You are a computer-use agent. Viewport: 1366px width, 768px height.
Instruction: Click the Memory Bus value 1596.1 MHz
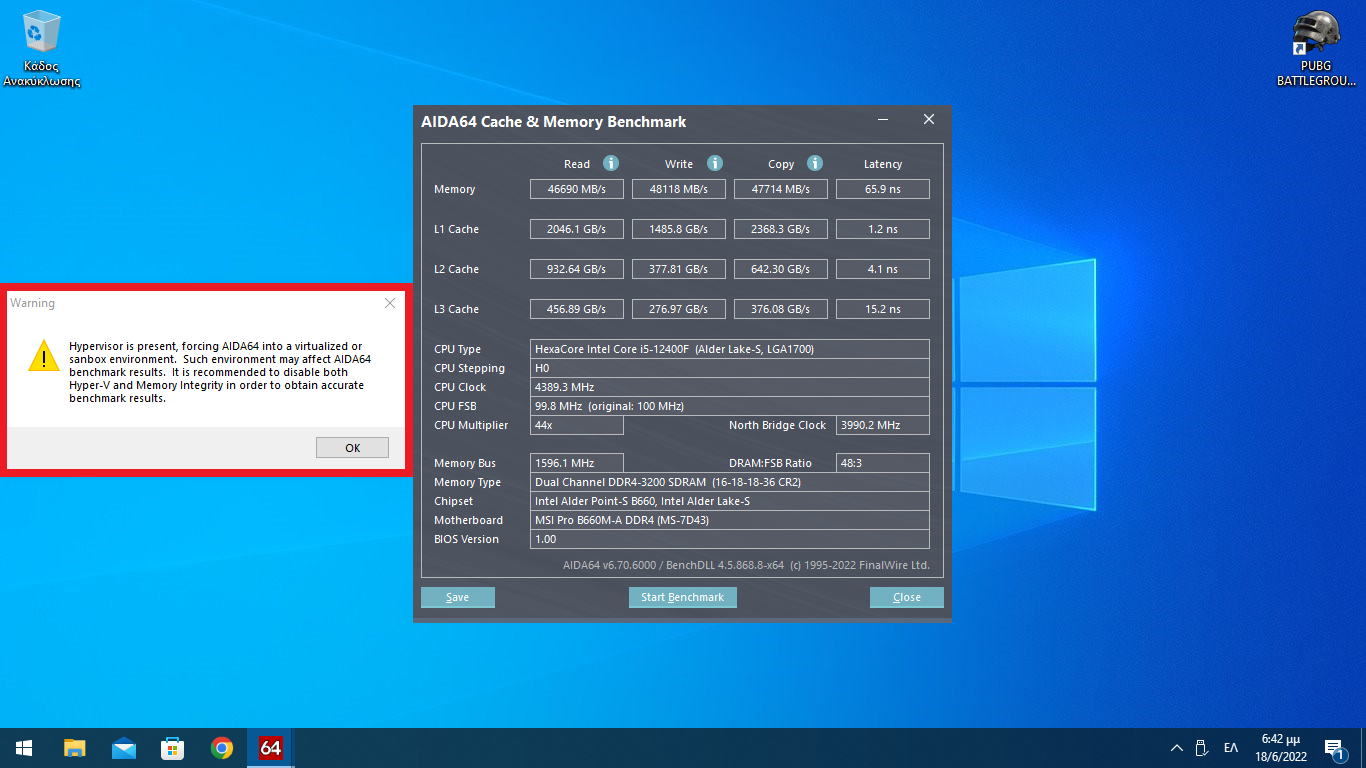577,463
